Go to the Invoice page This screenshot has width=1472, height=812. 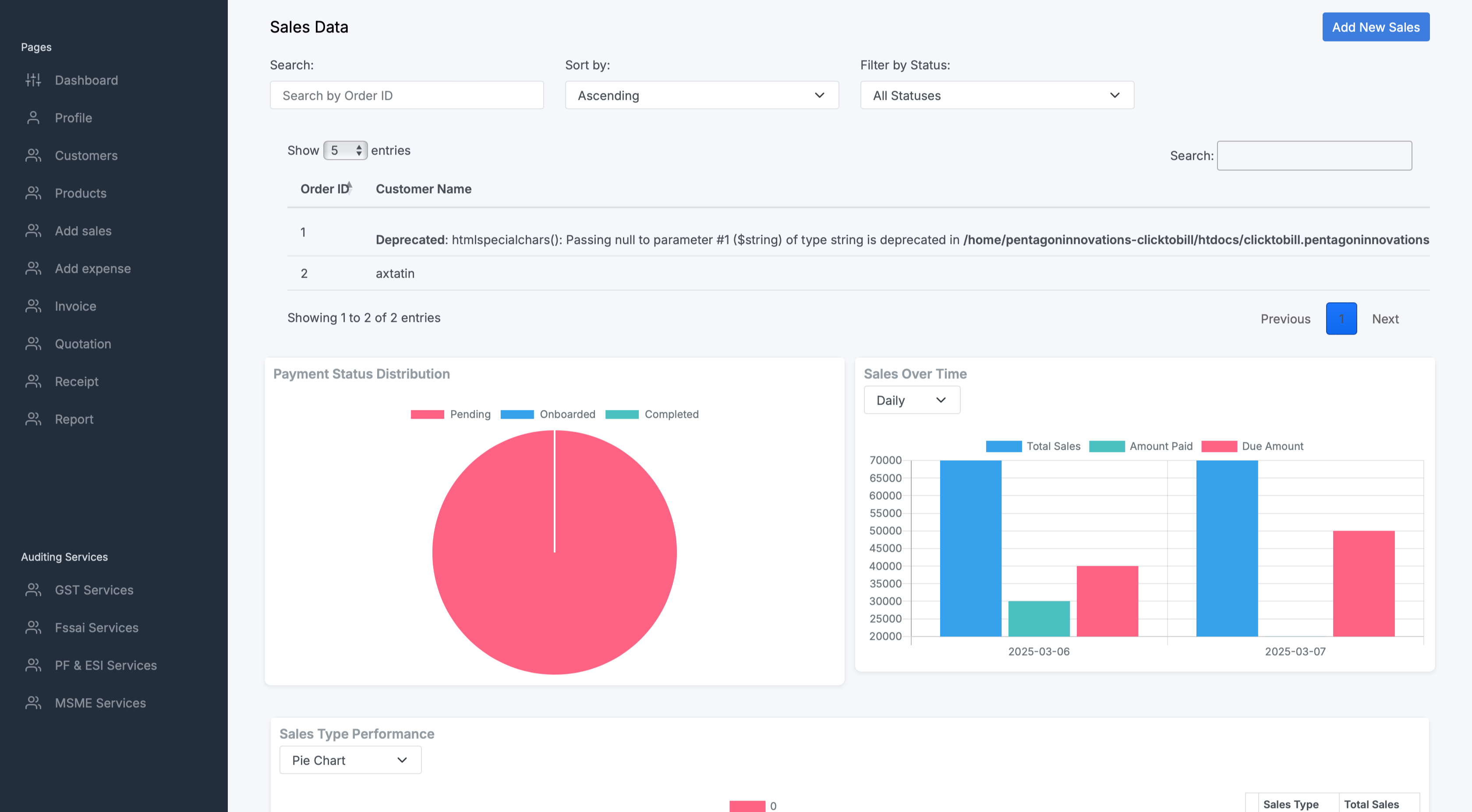pyautogui.click(x=75, y=306)
